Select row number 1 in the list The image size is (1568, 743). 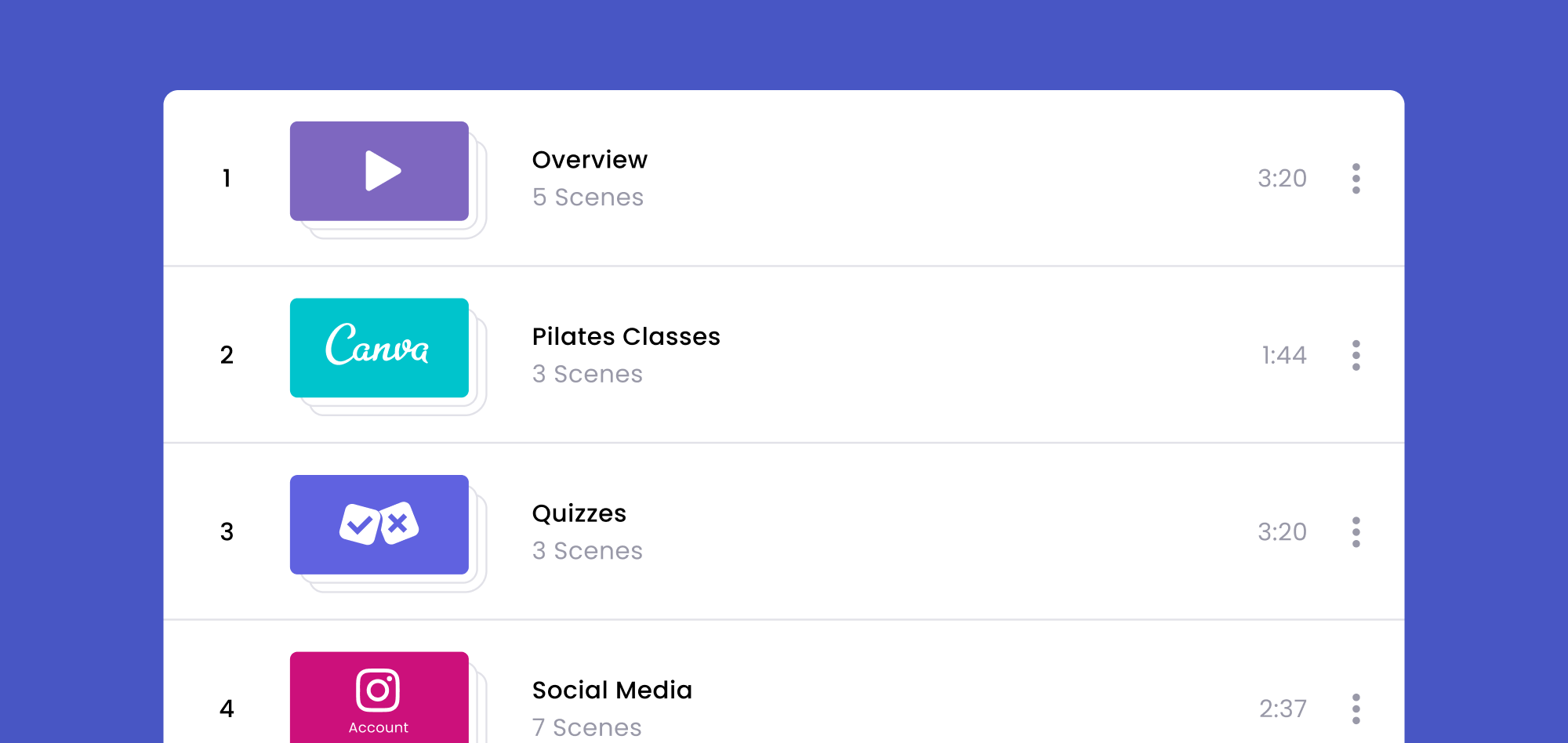pyautogui.click(x=227, y=179)
